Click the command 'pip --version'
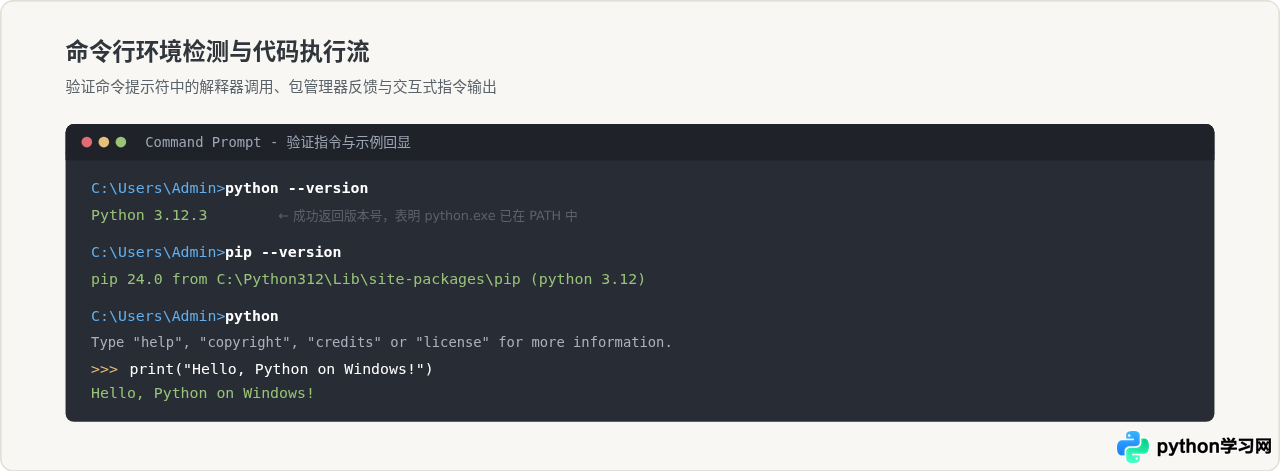This screenshot has width=1280, height=472. (x=283, y=252)
